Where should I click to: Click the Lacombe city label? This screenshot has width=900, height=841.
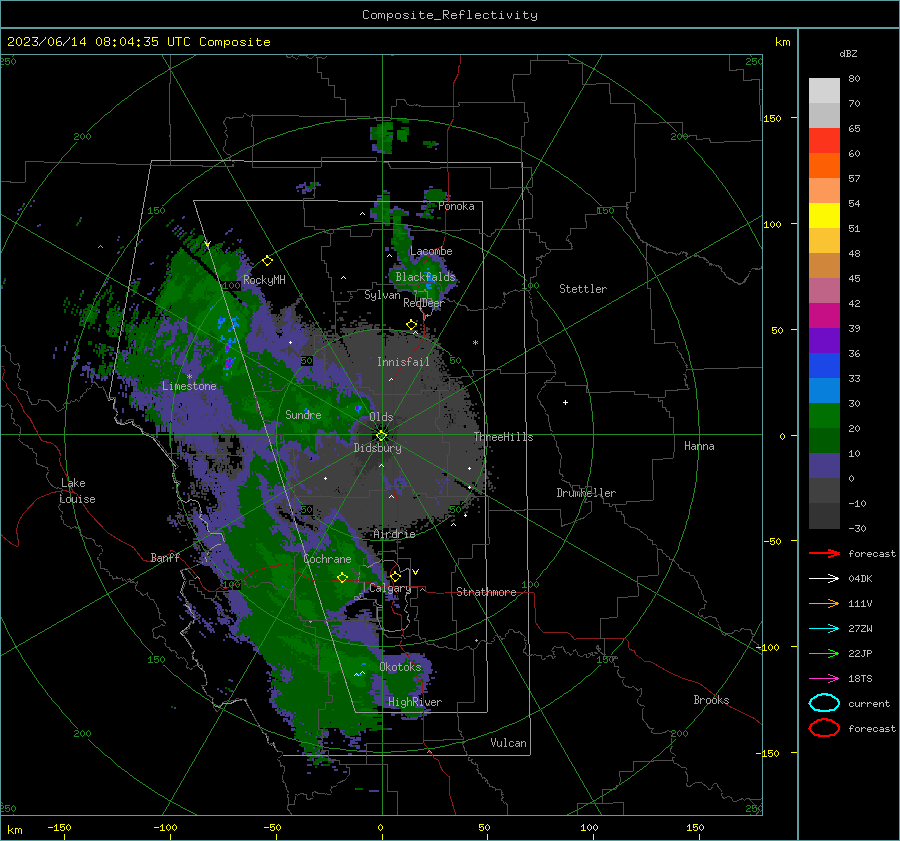click(x=431, y=251)
